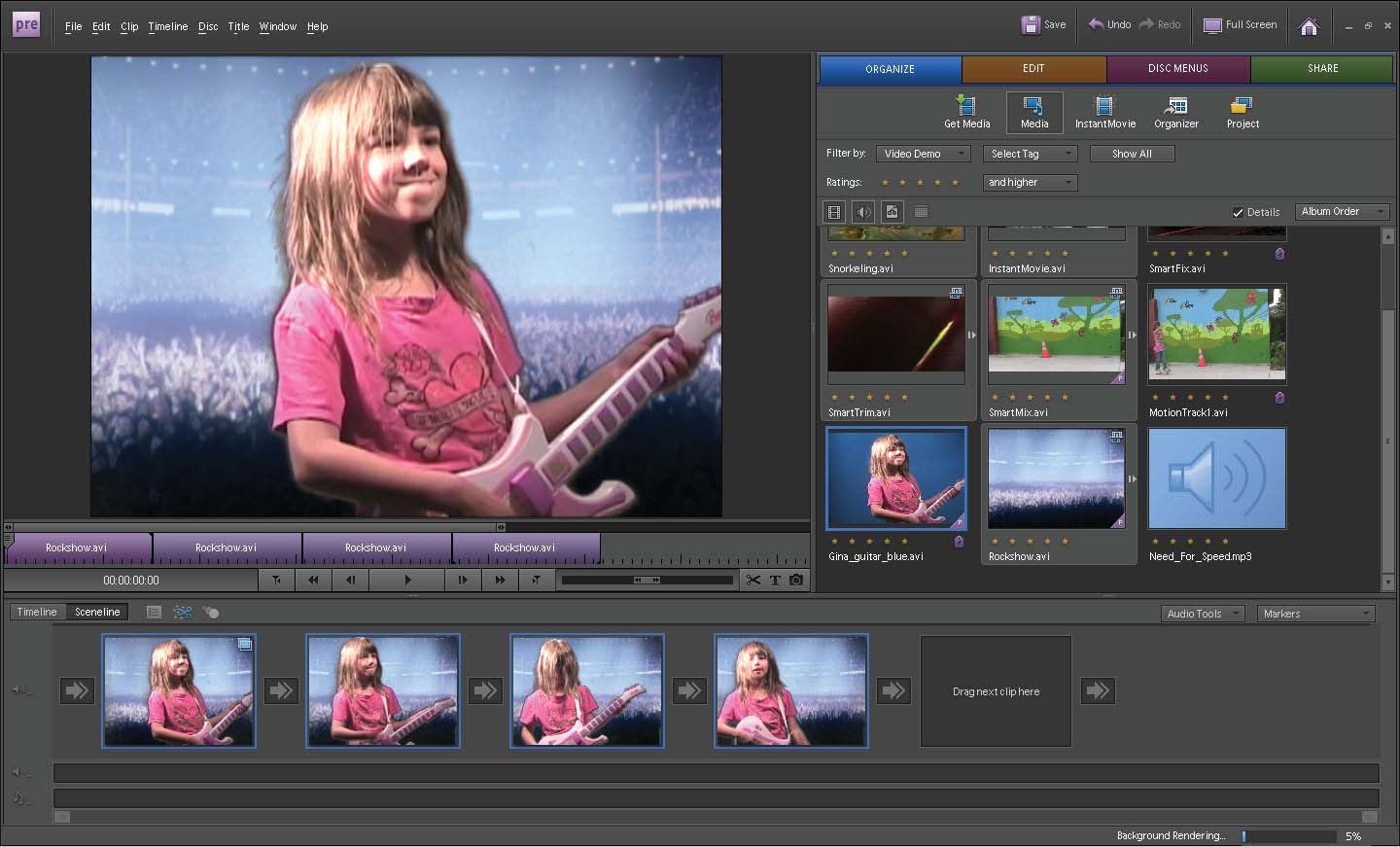Switch to the EDIT tab
1400x847 pixels.
pyautogui.click(x=1033, y=69)
